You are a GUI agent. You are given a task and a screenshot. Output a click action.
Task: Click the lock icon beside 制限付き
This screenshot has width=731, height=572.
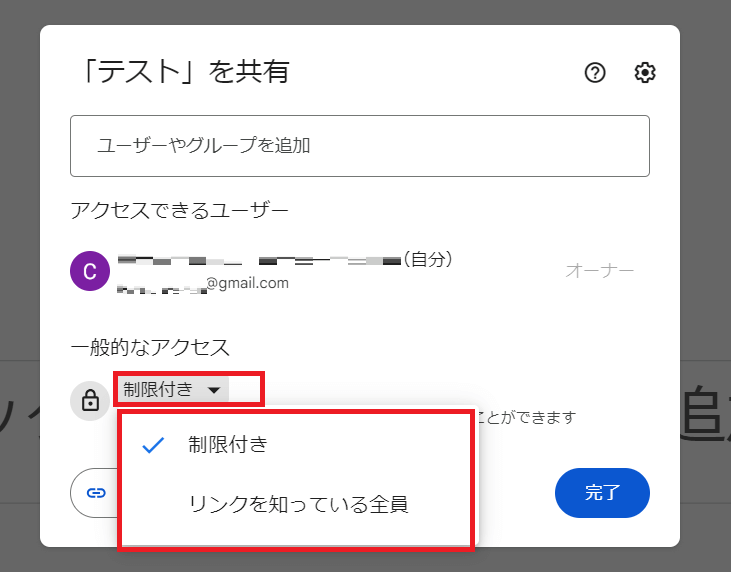click(90, 401)
